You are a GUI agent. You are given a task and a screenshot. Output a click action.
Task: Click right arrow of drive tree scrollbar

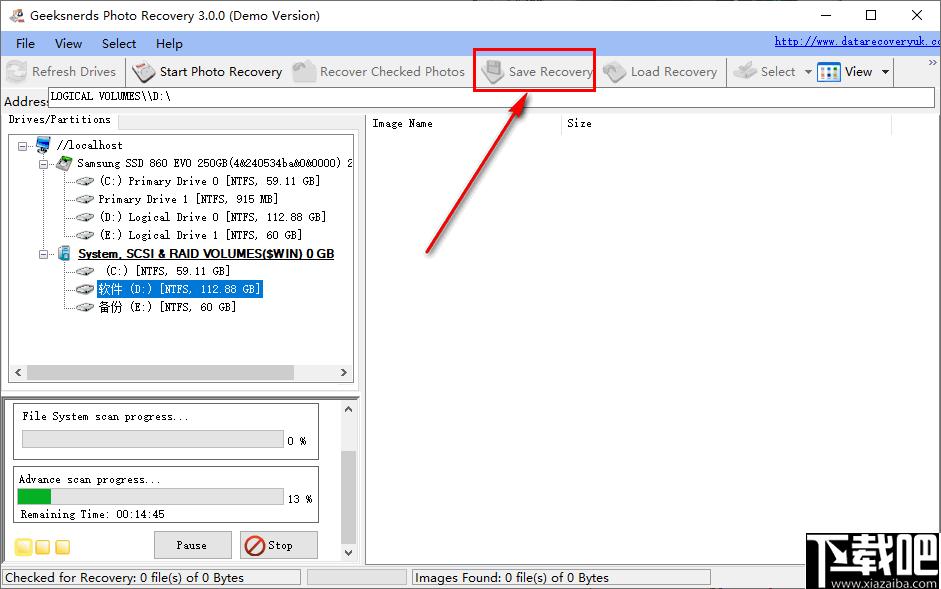344,372
